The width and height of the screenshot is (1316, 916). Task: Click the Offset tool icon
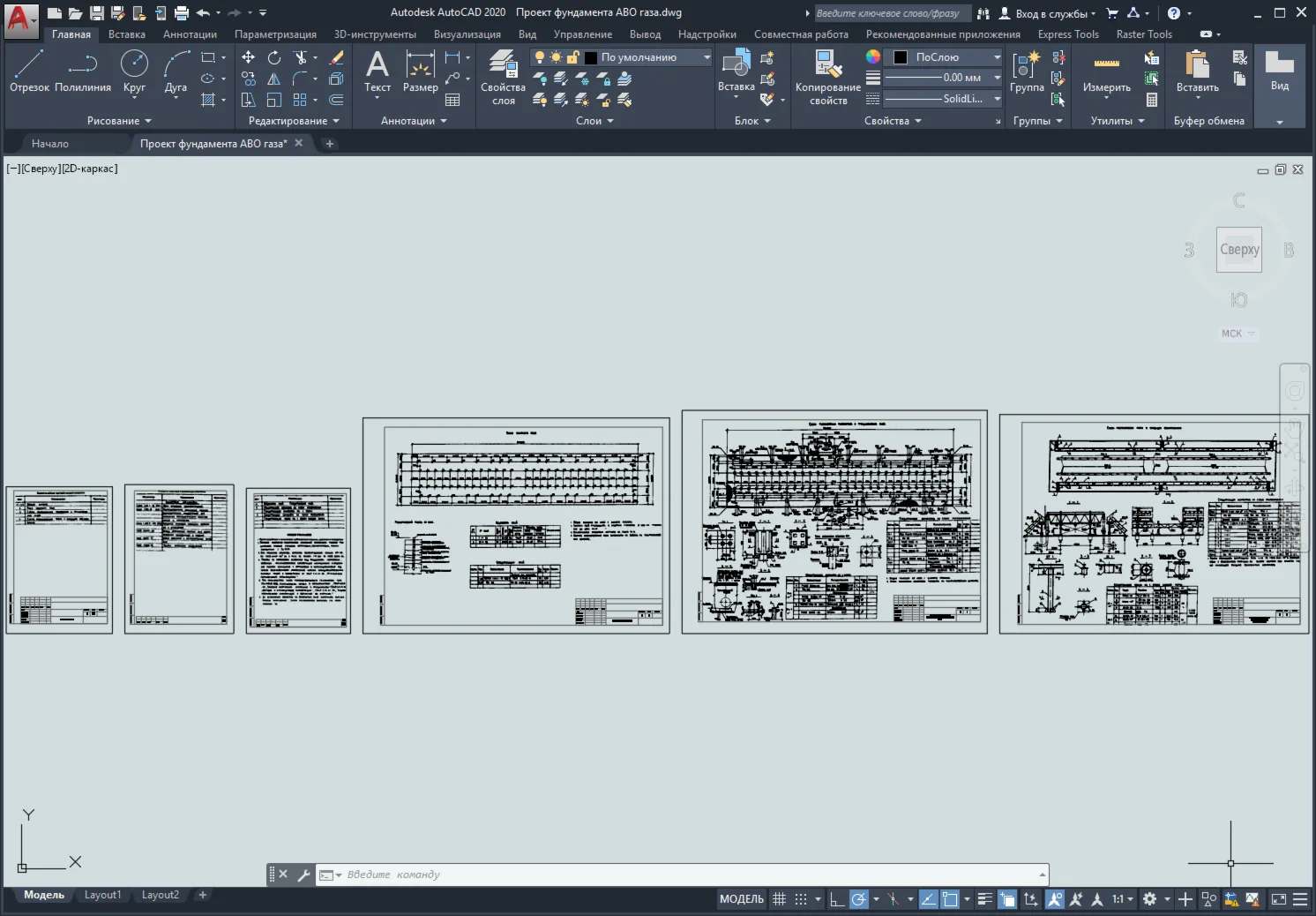(336, 100)
